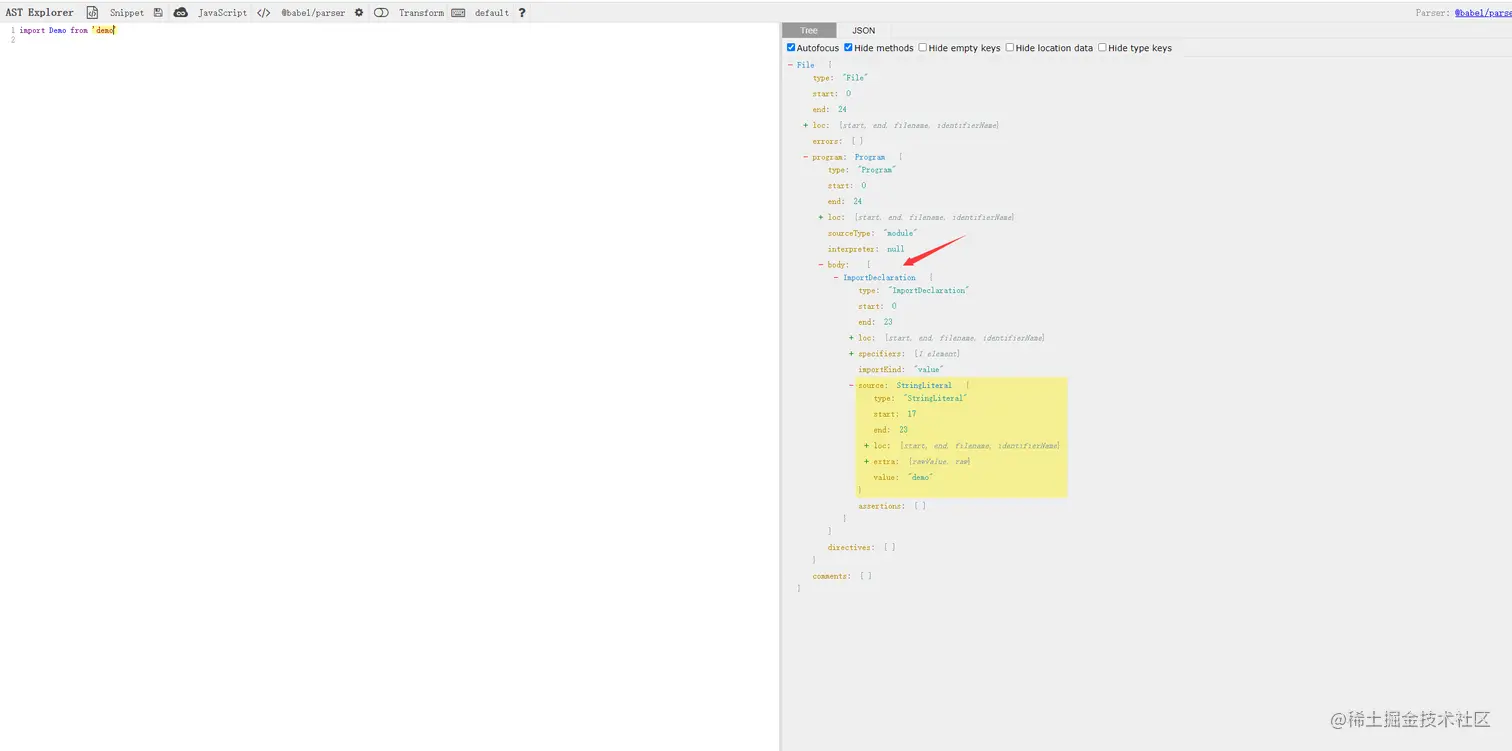The height and width of the screenshot is (751, 1512).
Task: Click the sourceType "module" value
Action: click(900, 233)
